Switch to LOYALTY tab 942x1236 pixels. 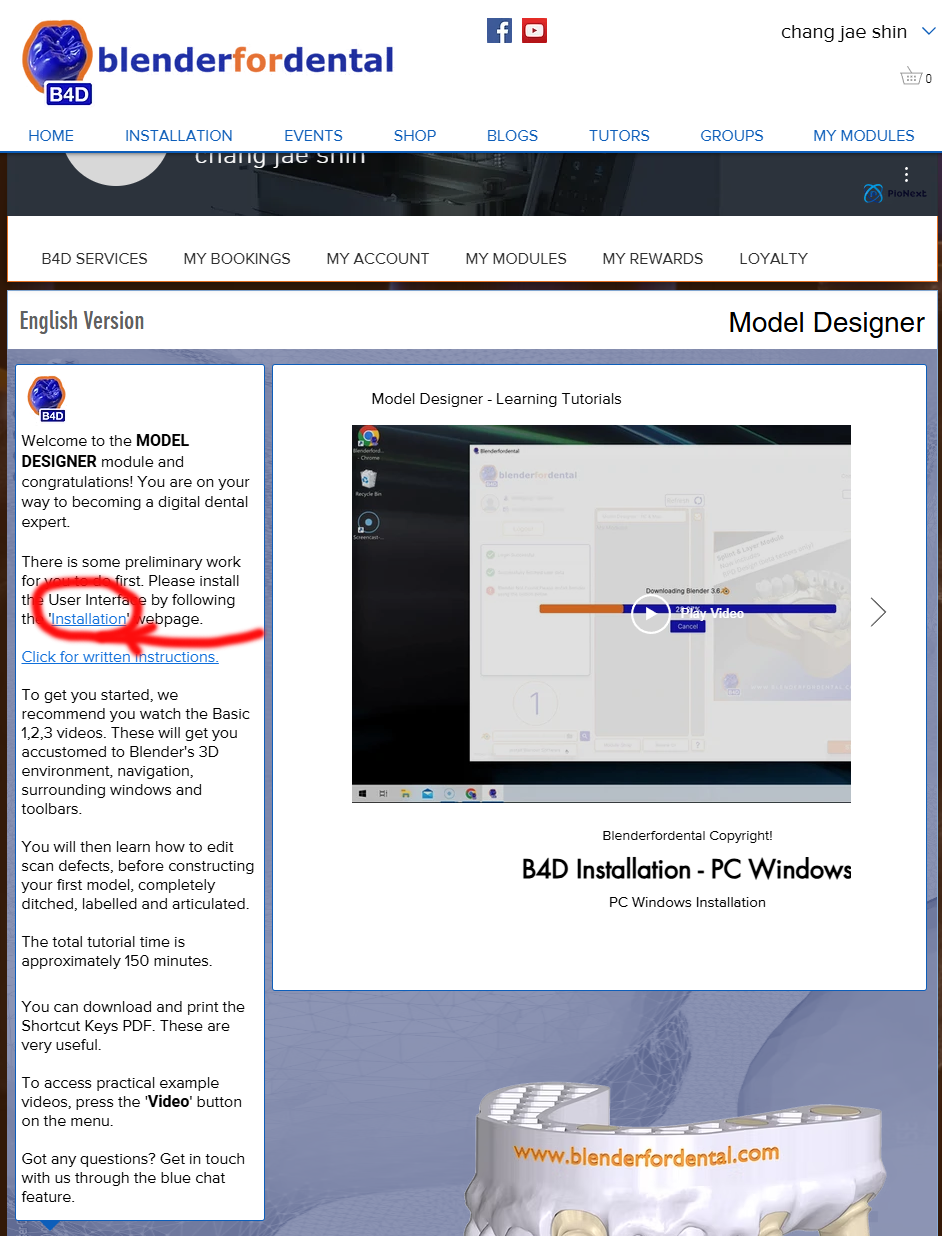click(773, 259)
